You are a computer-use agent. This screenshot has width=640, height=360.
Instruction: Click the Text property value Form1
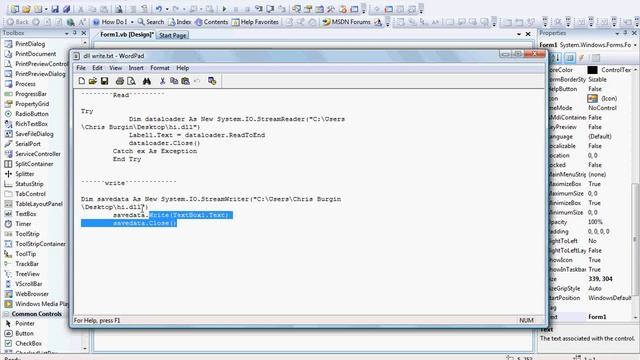(597, 317)
